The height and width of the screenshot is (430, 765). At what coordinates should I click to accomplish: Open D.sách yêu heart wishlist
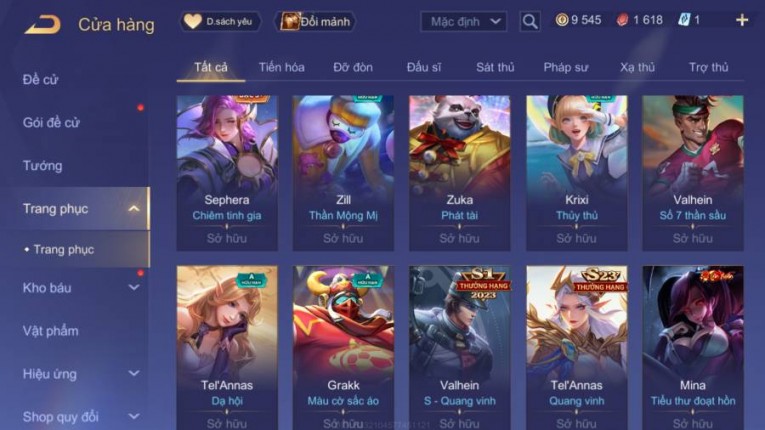point(220,21)
